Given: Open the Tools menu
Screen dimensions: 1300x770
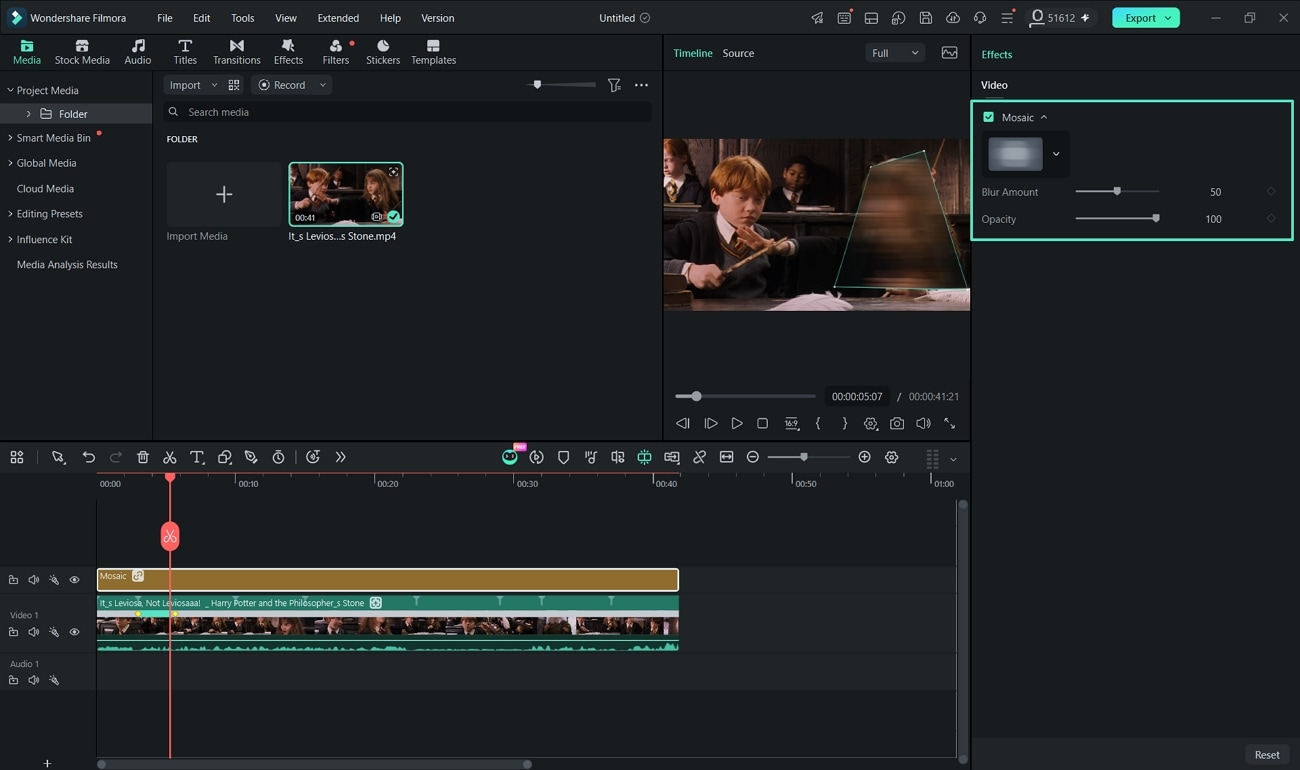Looking at the screenshot, I should pos(242,18).
